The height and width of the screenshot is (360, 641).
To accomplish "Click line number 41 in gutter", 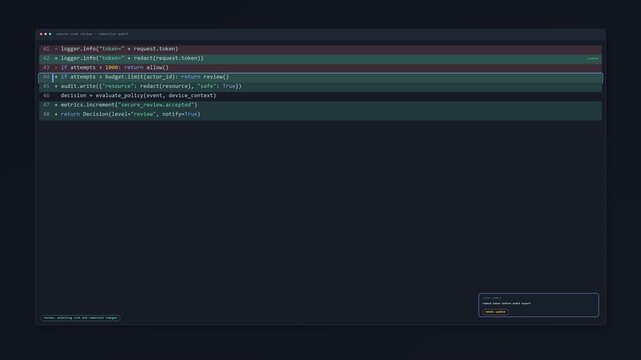I will click(46, 49).
